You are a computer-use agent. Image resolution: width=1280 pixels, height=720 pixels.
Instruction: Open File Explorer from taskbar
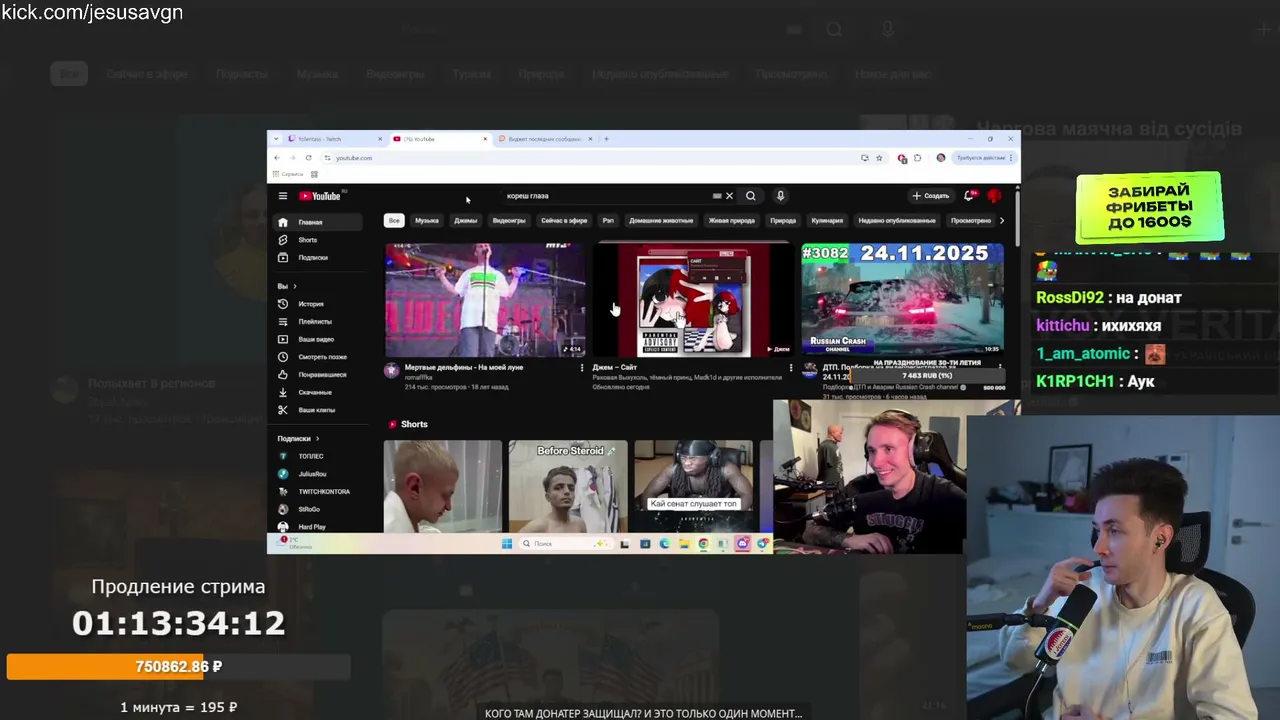(x=684, y=544)
